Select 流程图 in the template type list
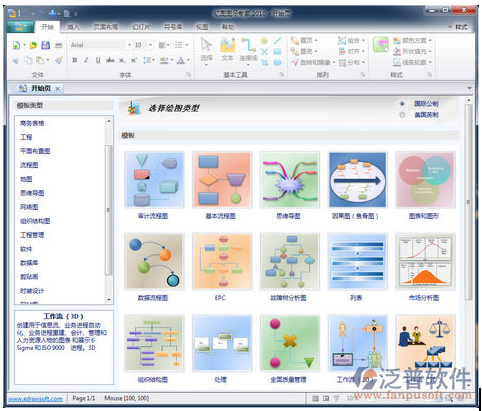This screenshot has width=482, height=411. (x=29, y=165)
